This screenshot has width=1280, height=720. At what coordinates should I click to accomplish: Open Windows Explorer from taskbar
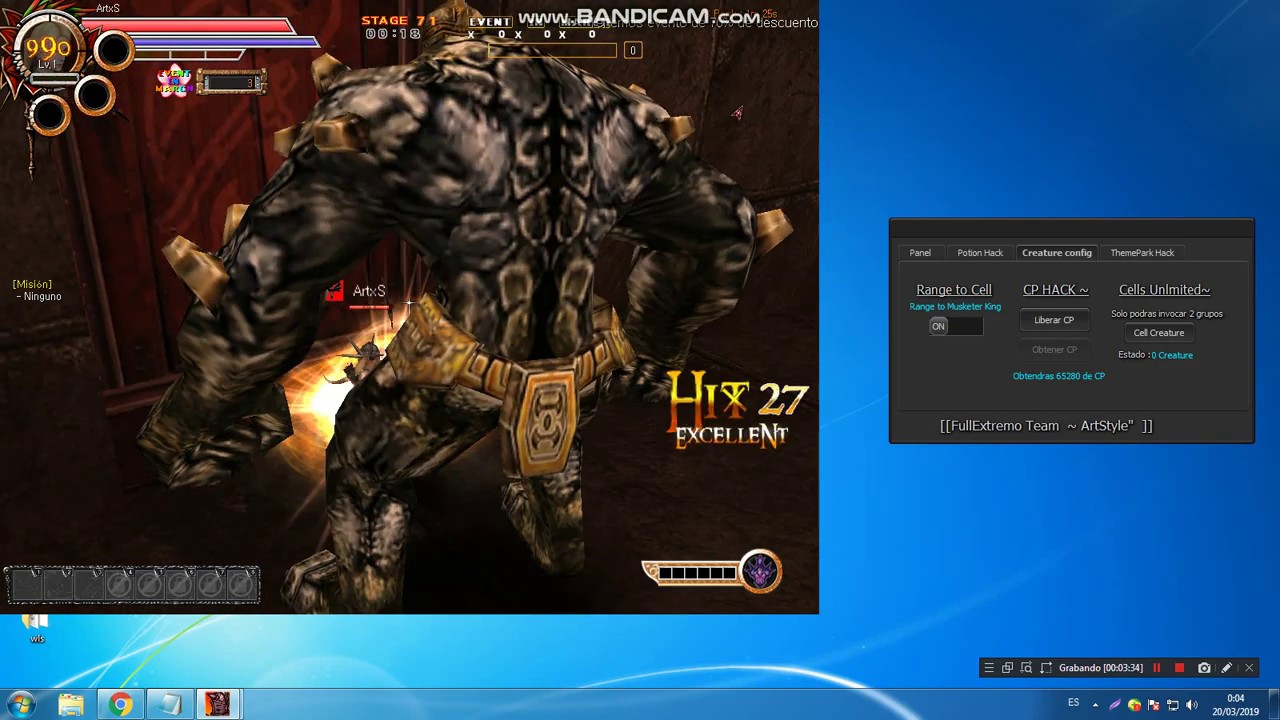tap(71, 704)
